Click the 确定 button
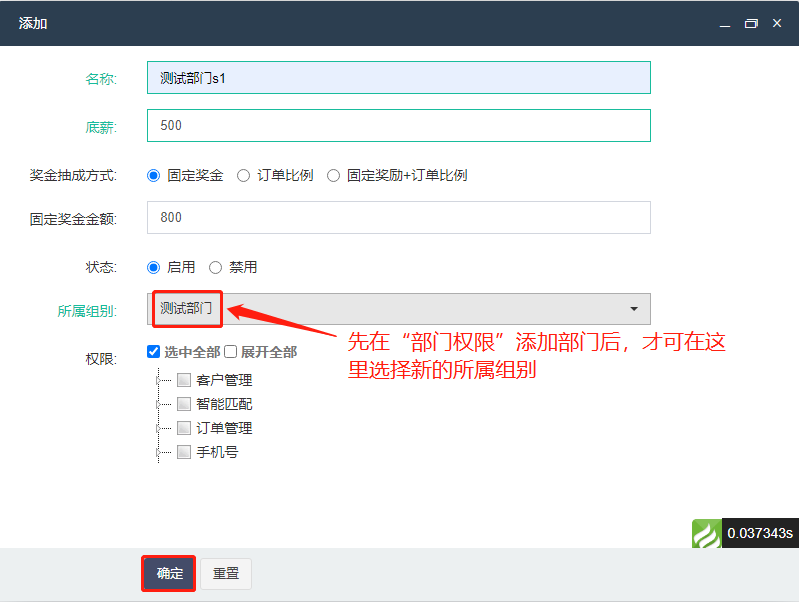This screenshot has height=602, width=799. [x=169, y=573]
